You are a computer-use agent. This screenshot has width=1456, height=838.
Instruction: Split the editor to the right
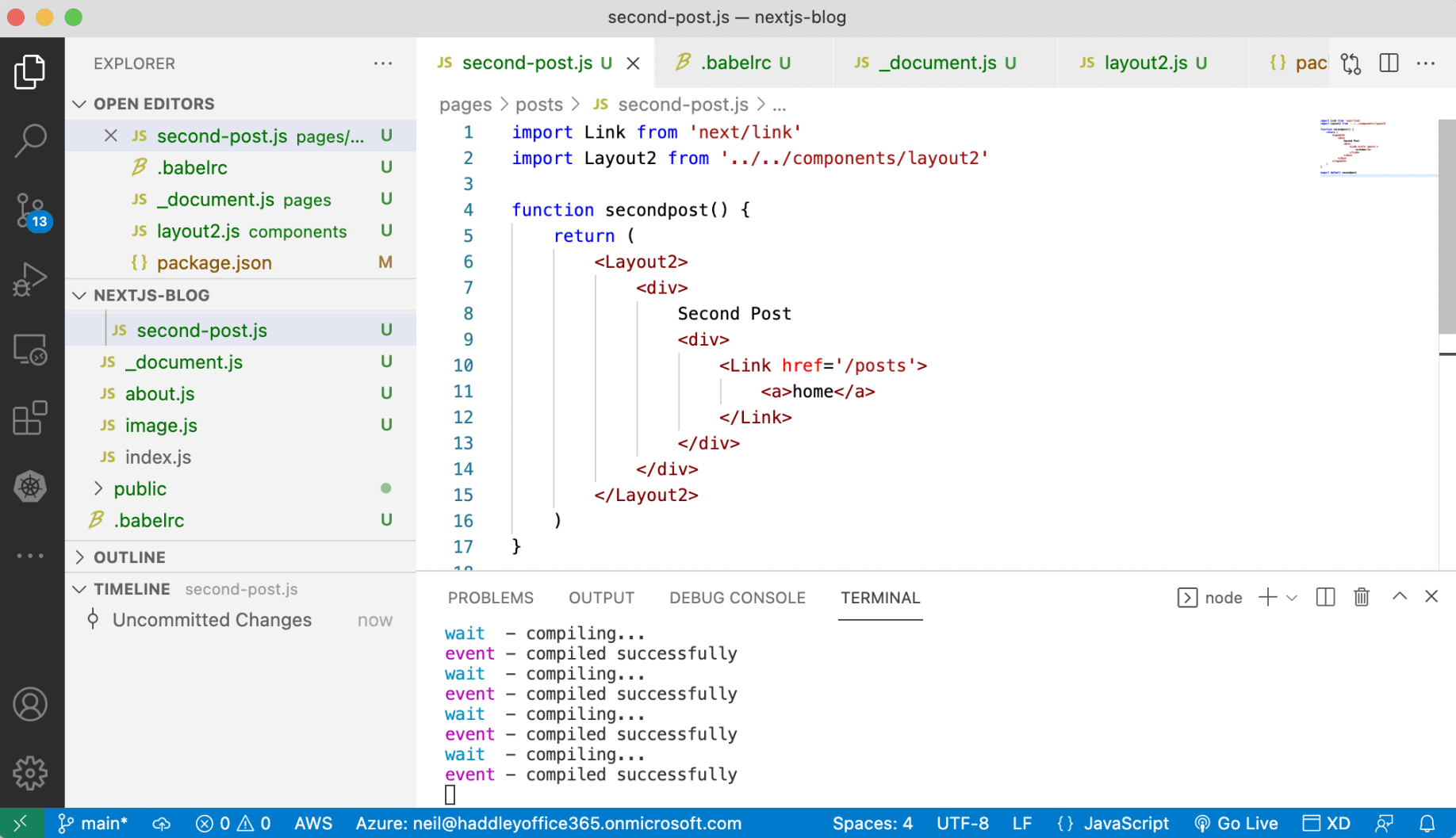[x=1389, y=63]
